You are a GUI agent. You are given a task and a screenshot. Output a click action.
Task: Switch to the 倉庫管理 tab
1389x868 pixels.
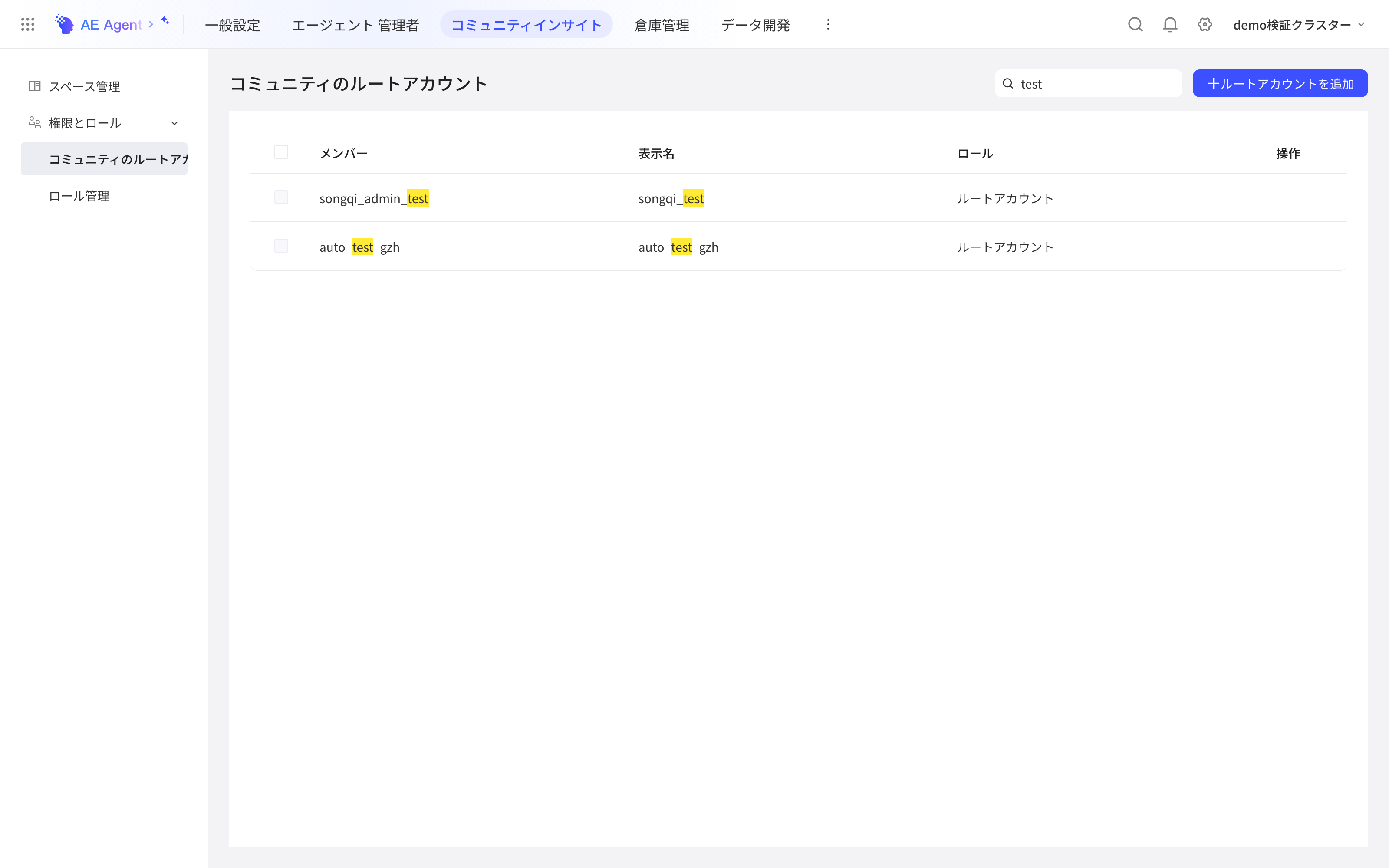click(661, 25)
